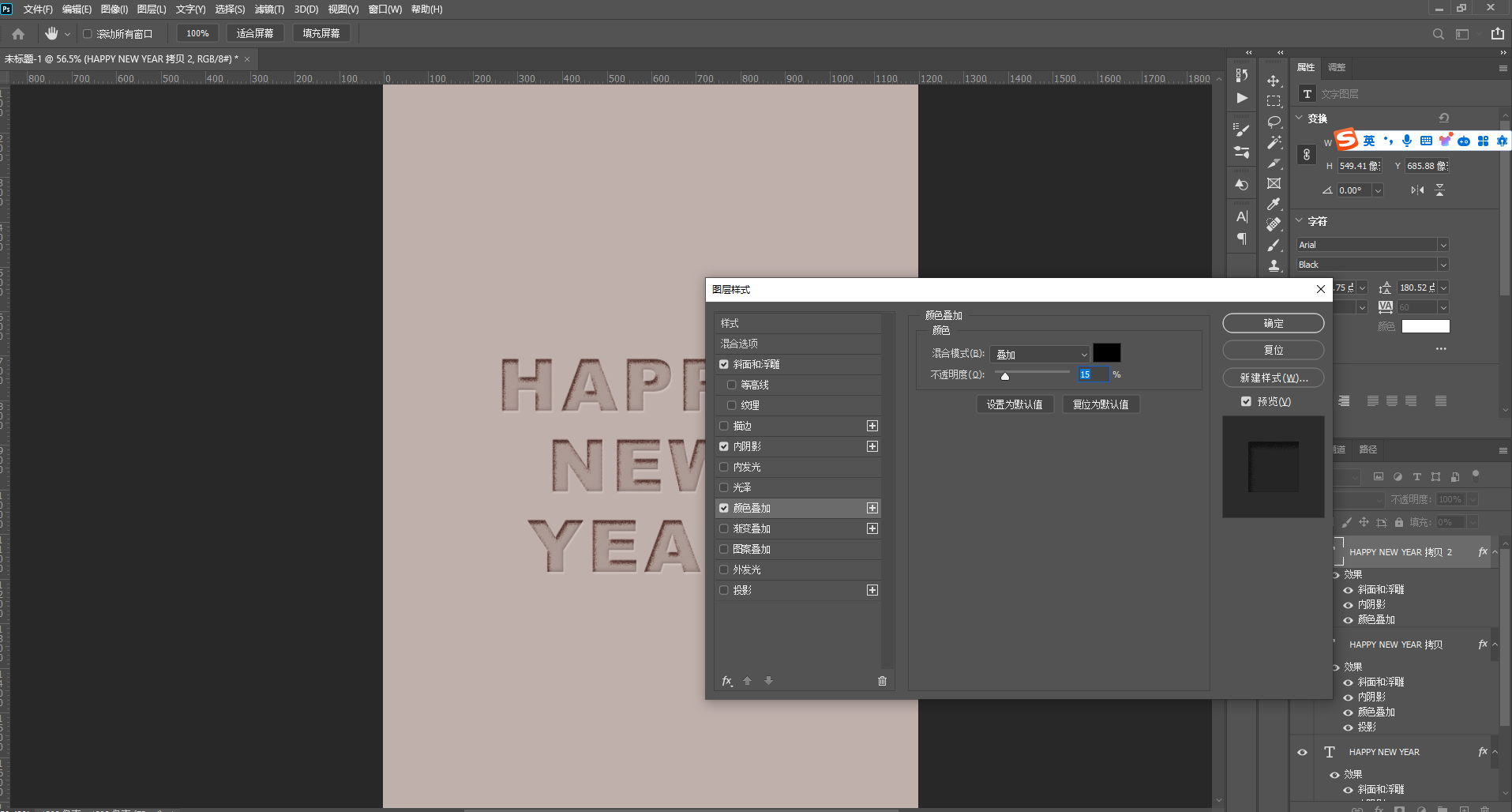Collapse the 字符 section in Properties
This screenshot has width=1512, height=812.
[1300, 221]
